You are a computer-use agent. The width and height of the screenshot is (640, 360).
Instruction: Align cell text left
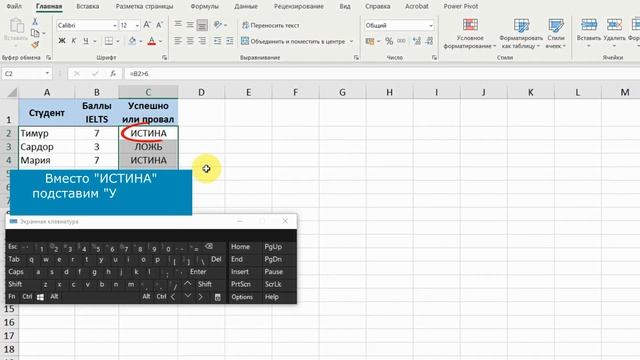click(178, 41)
